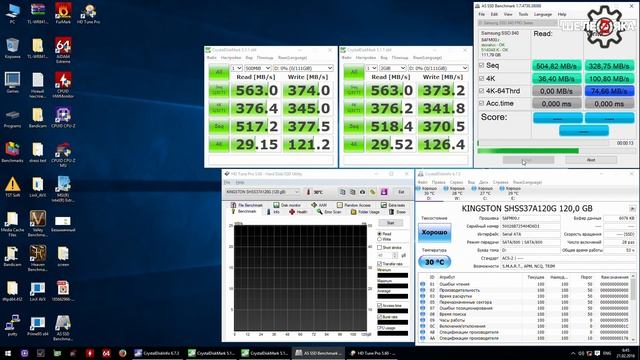The width and height of the screenshot is (640, 360).
Task: Open Valley Benchmark desktop icon
Action: (x=38, y=223)
